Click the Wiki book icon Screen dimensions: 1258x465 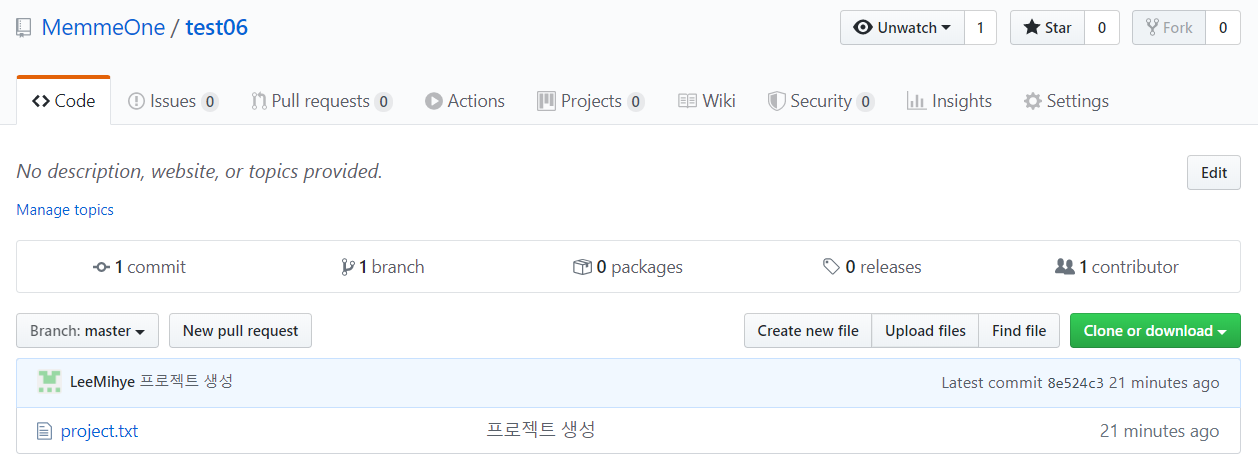[x=687, y=101]
